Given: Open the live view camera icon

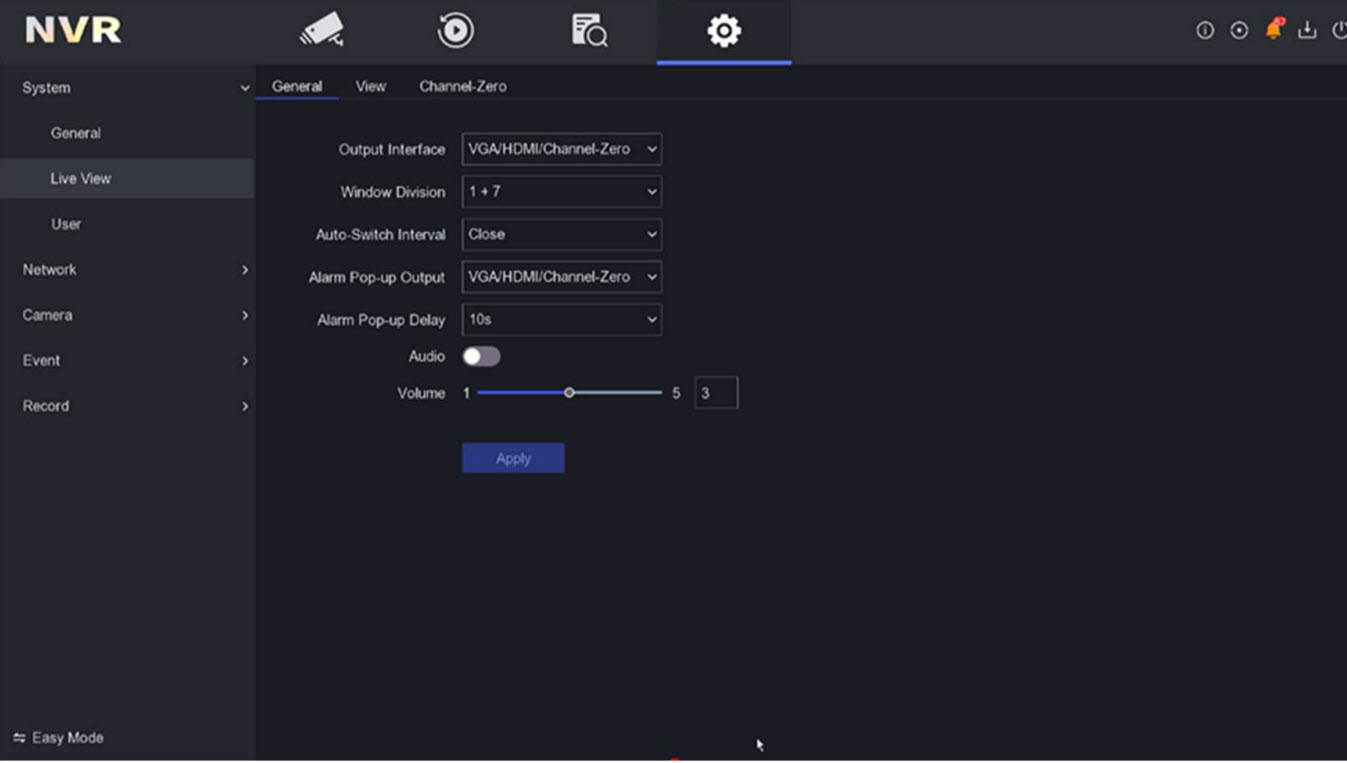Looking at the screenshot, I should (x=322, y=30).
